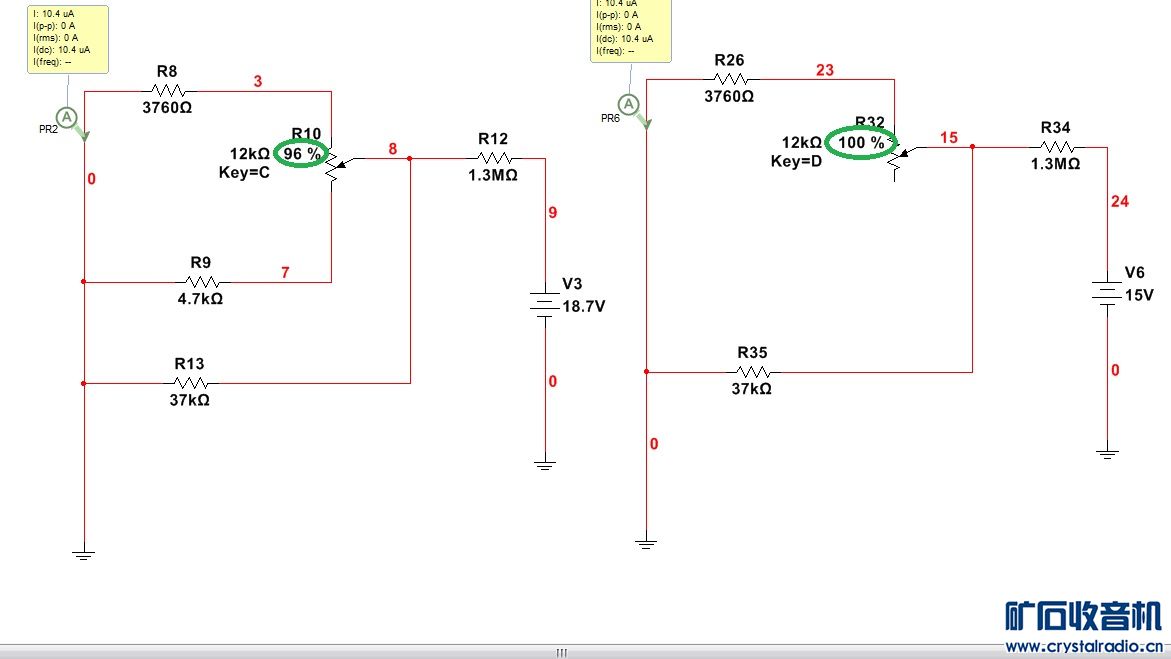Select the PR2 current probe ammeter icon

[67, 117]
